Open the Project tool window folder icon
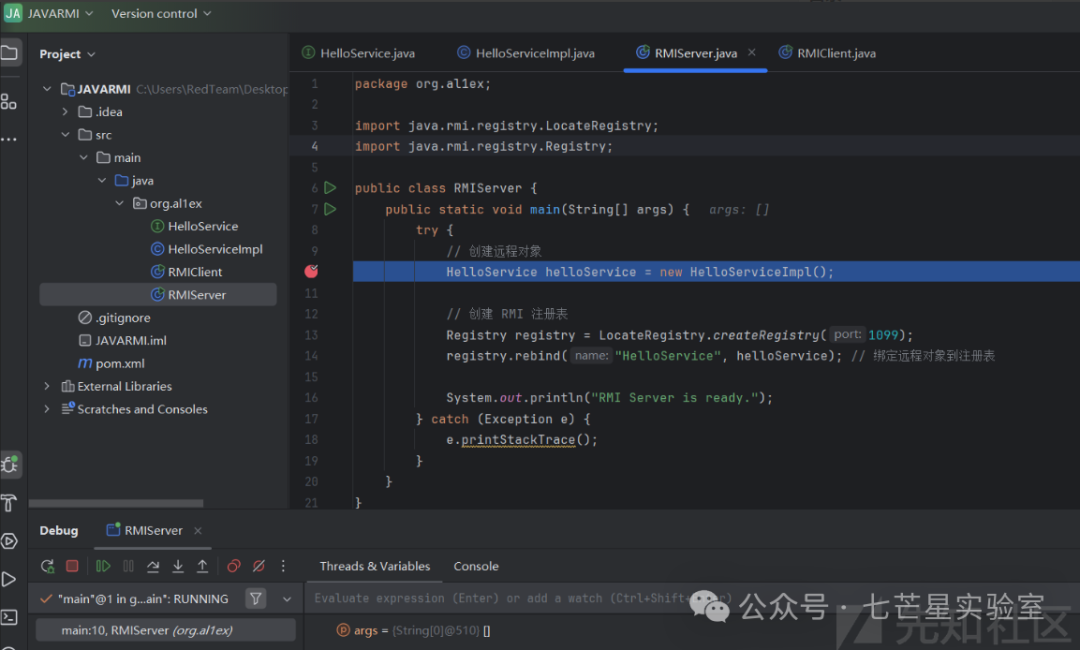This screenshot has height=650, width=1080. pos(10,53)
